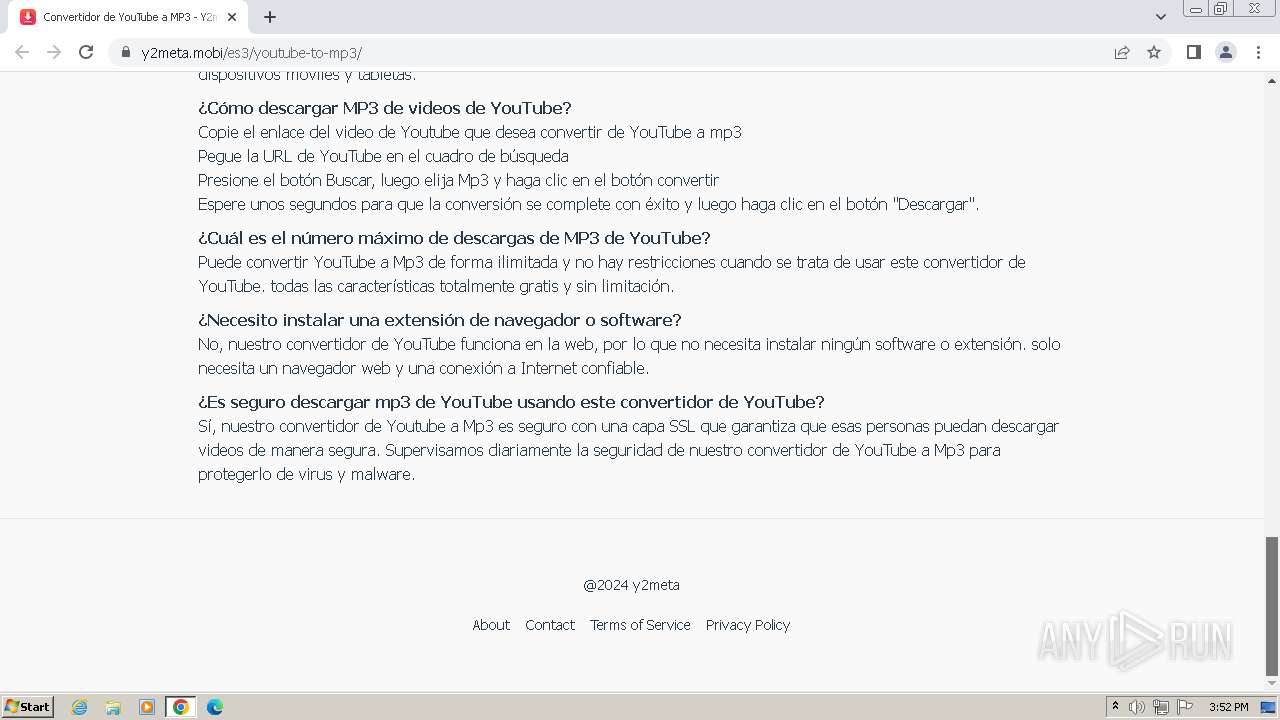Click the line starting Copie el enlace del video
Screen dimensions: 1280x720
(x=470, y=132)
